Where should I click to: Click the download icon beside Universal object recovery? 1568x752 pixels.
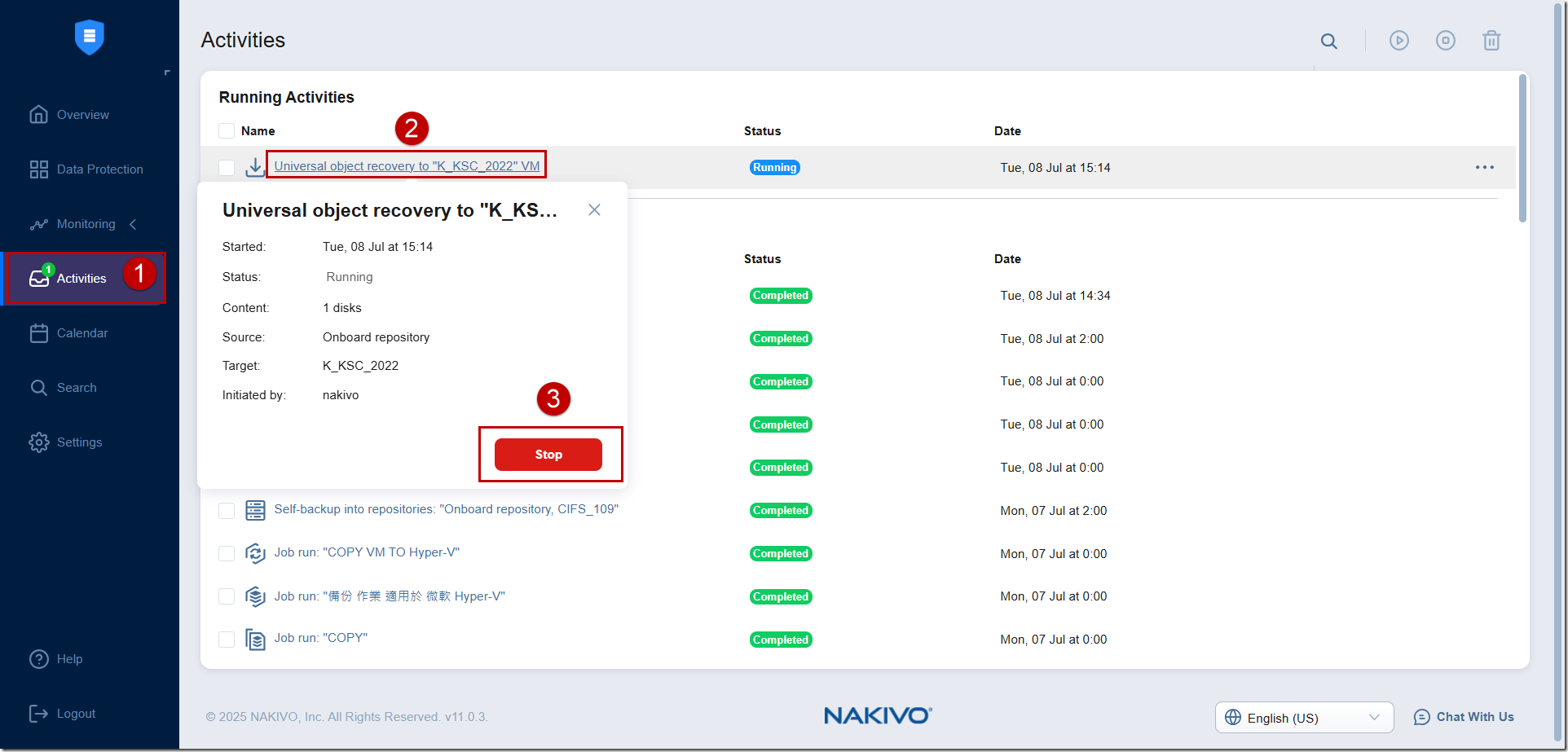coord(255,167)
